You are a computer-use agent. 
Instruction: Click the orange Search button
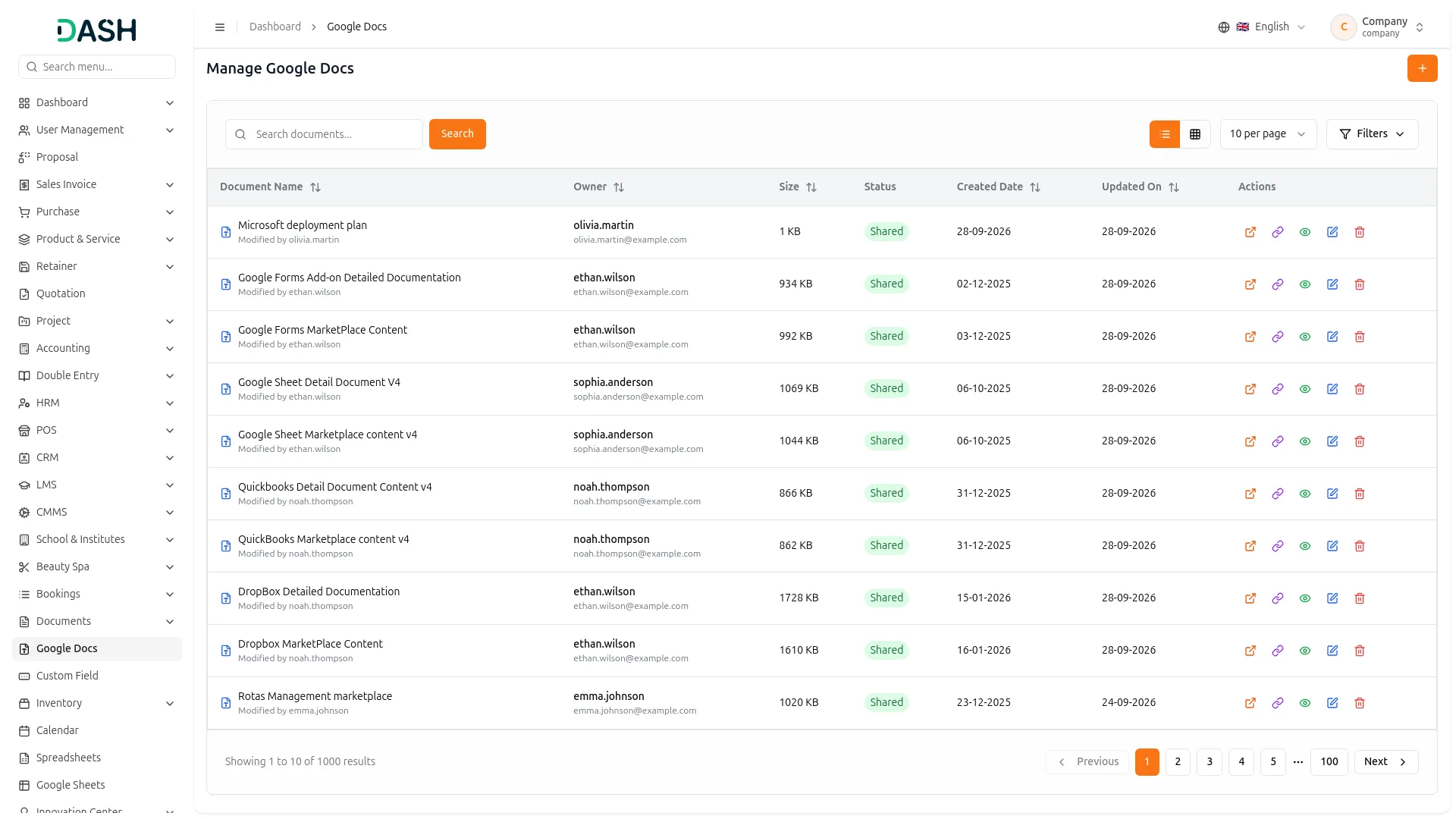click(457, 134)
